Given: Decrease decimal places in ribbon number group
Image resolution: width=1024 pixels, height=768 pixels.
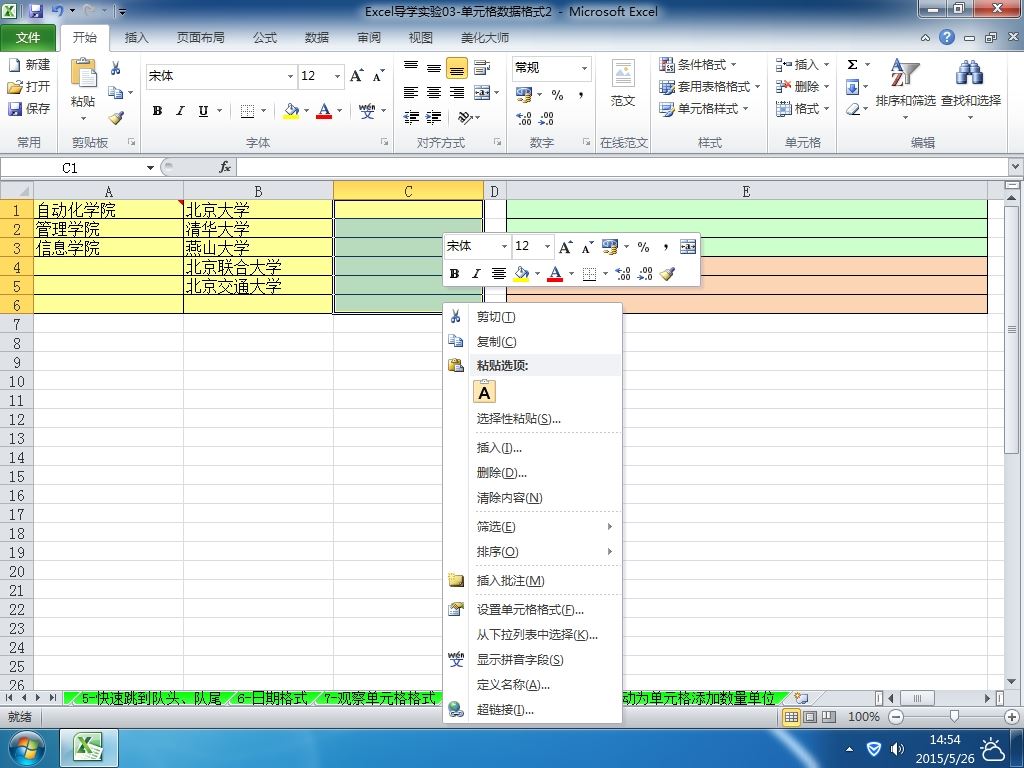Looking at the screenshot, I should click(x=546, y=118).
